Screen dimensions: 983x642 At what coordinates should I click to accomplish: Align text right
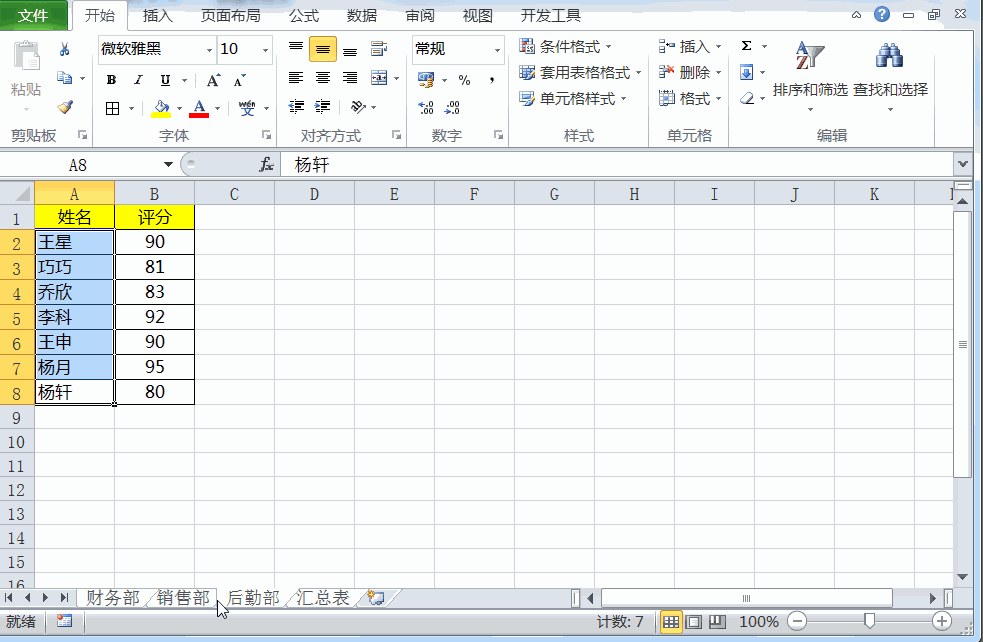tap(350, 78)
